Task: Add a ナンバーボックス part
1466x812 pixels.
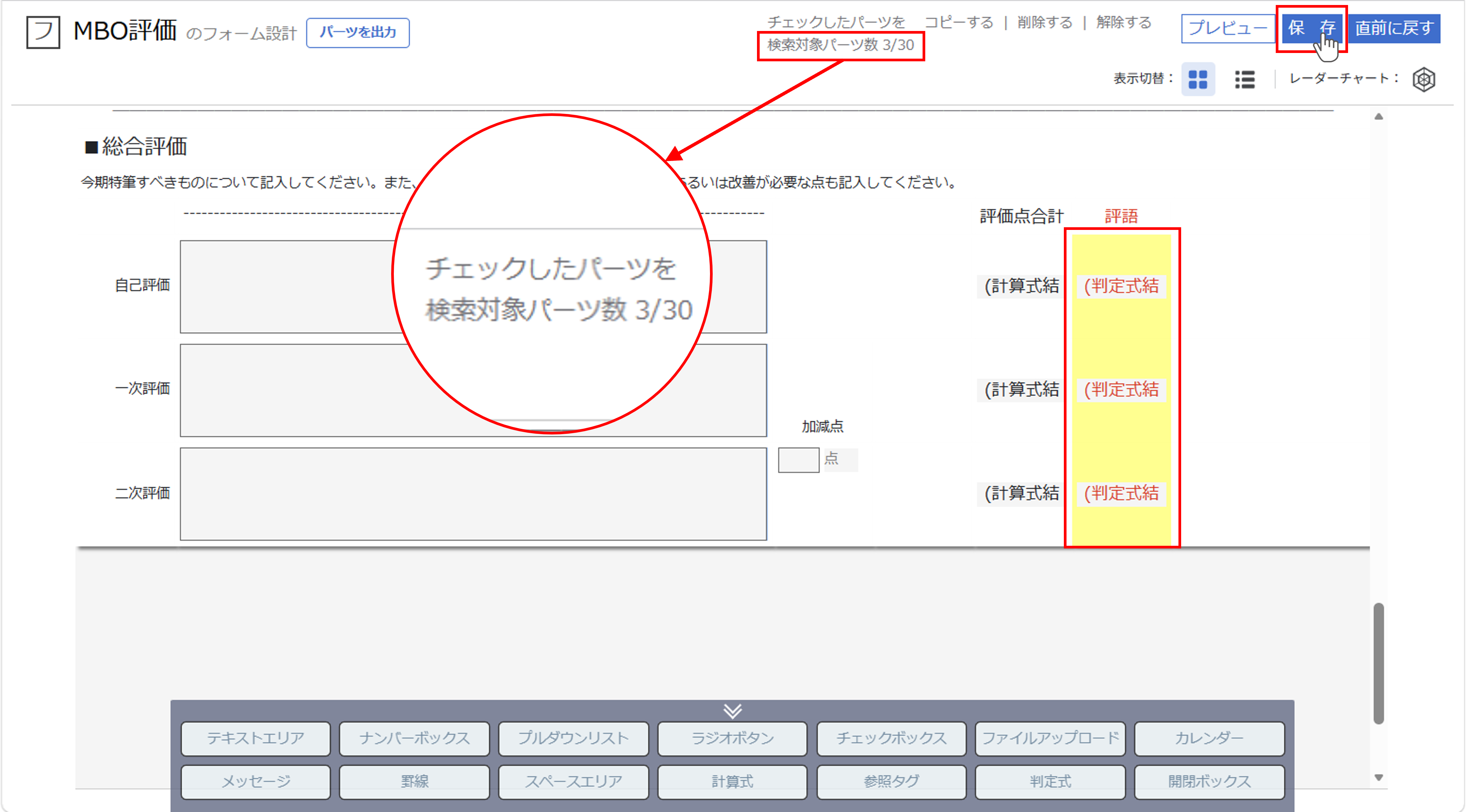Action: [x=414, y=738]
